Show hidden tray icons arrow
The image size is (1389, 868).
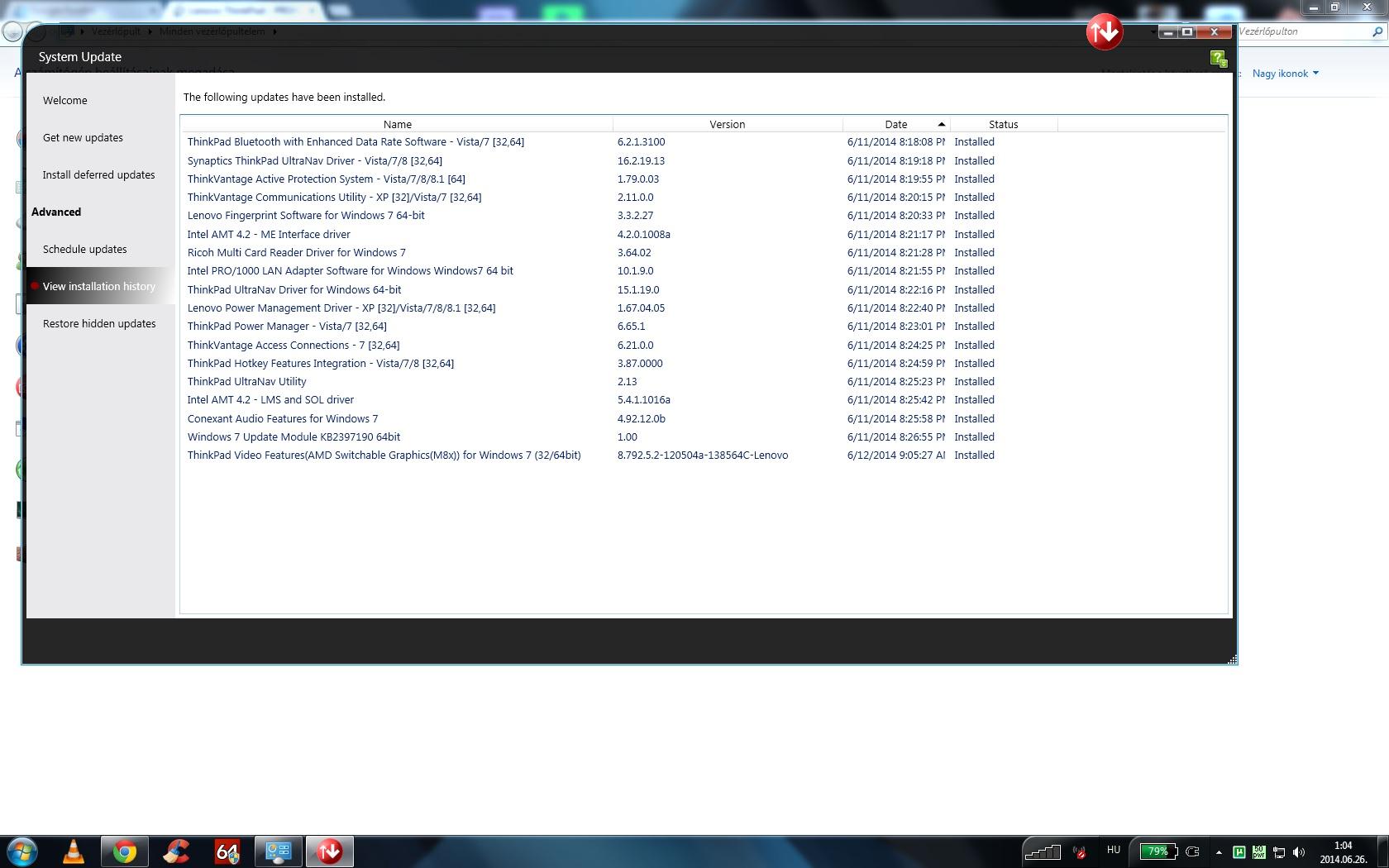[1219, 851]
